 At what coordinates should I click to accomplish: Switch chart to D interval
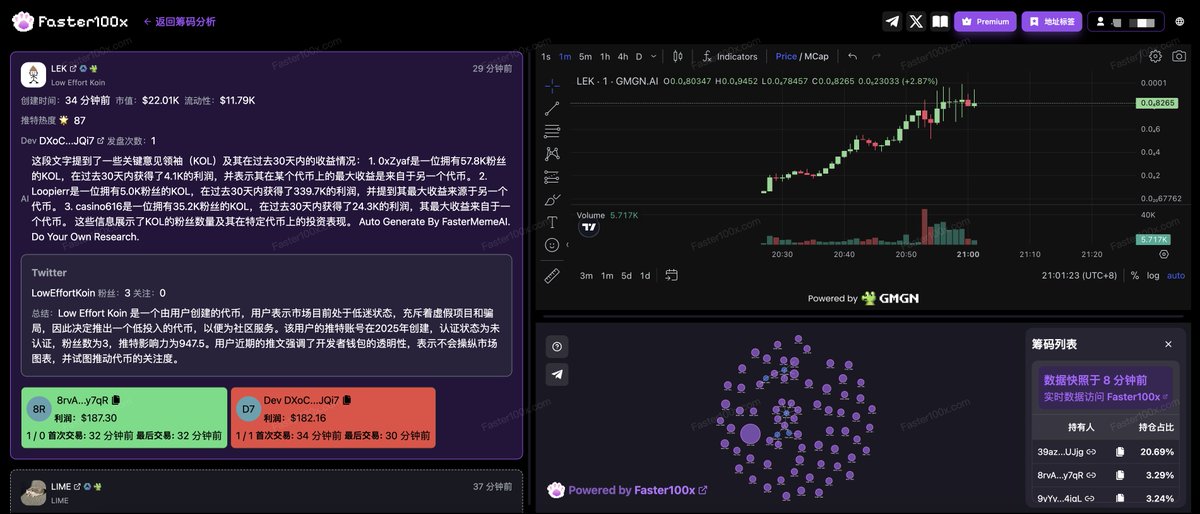pos(640,57)
